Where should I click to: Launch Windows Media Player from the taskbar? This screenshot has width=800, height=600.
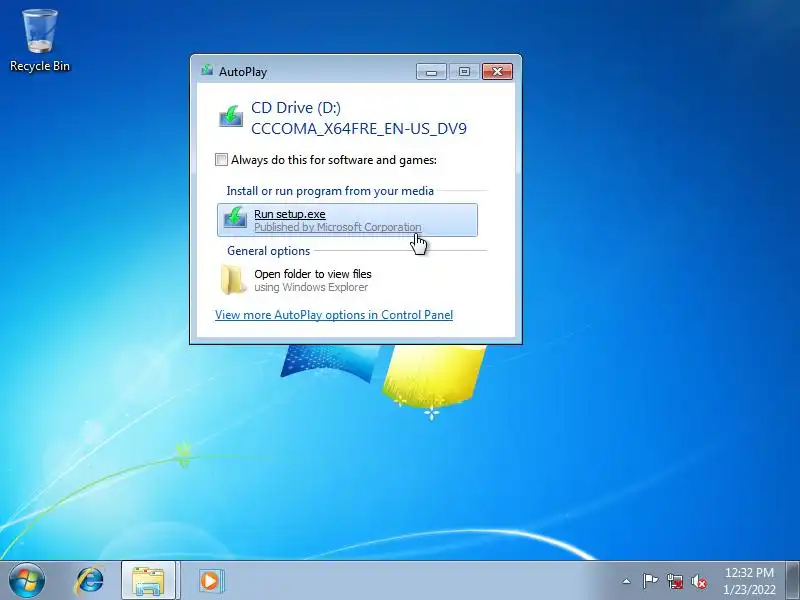[210, 581]
